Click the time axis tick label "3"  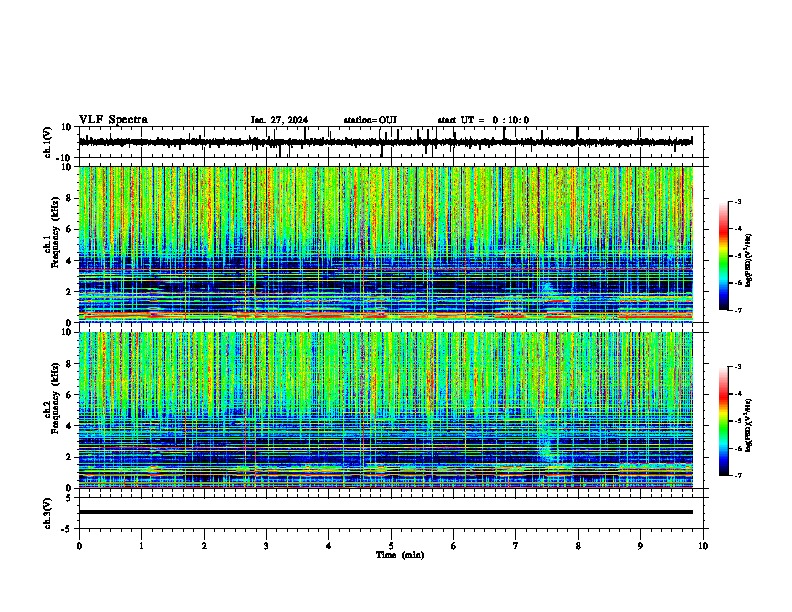click(266, 546)
